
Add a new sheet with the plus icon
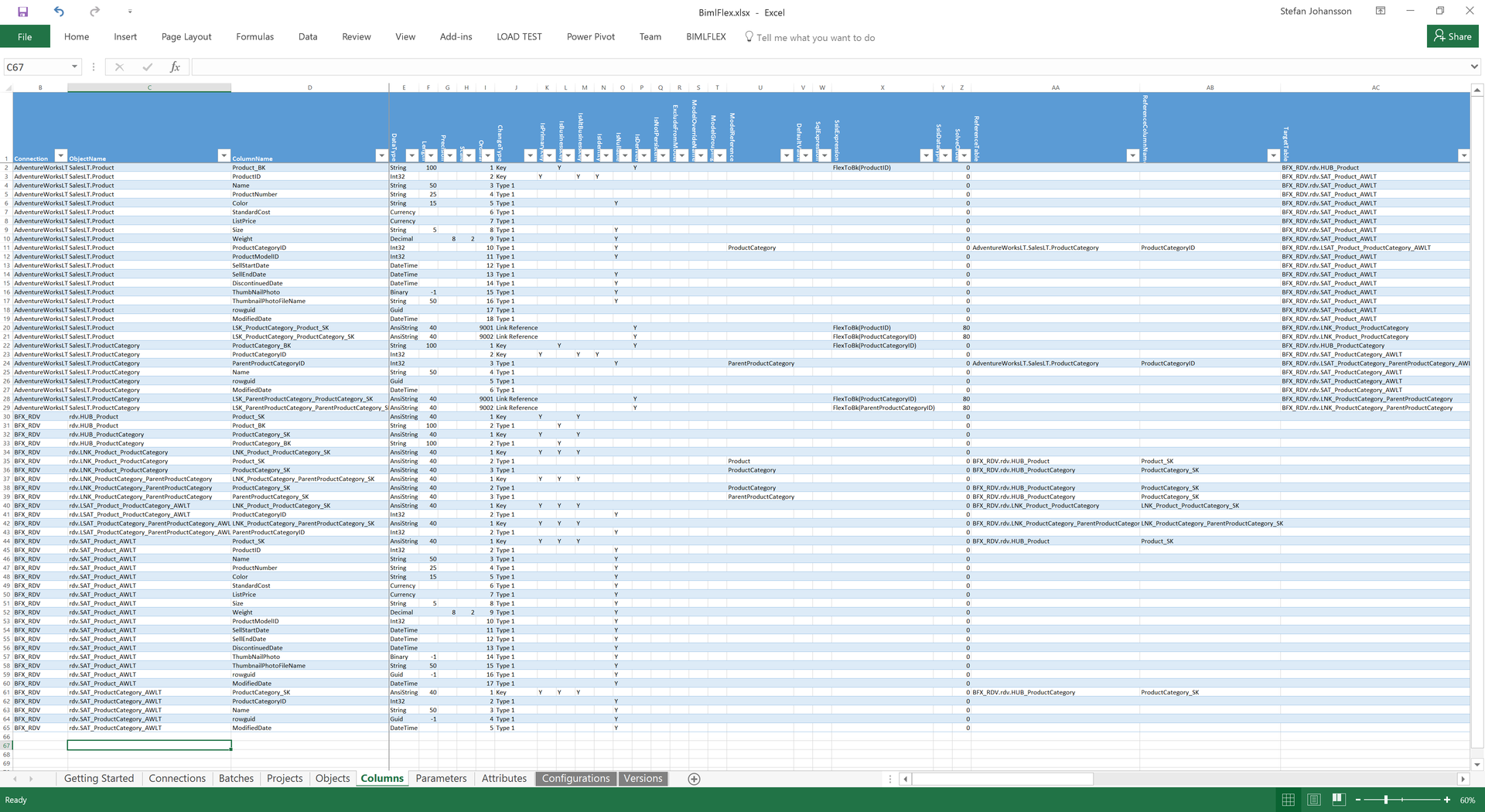click(x=694, y=779)
